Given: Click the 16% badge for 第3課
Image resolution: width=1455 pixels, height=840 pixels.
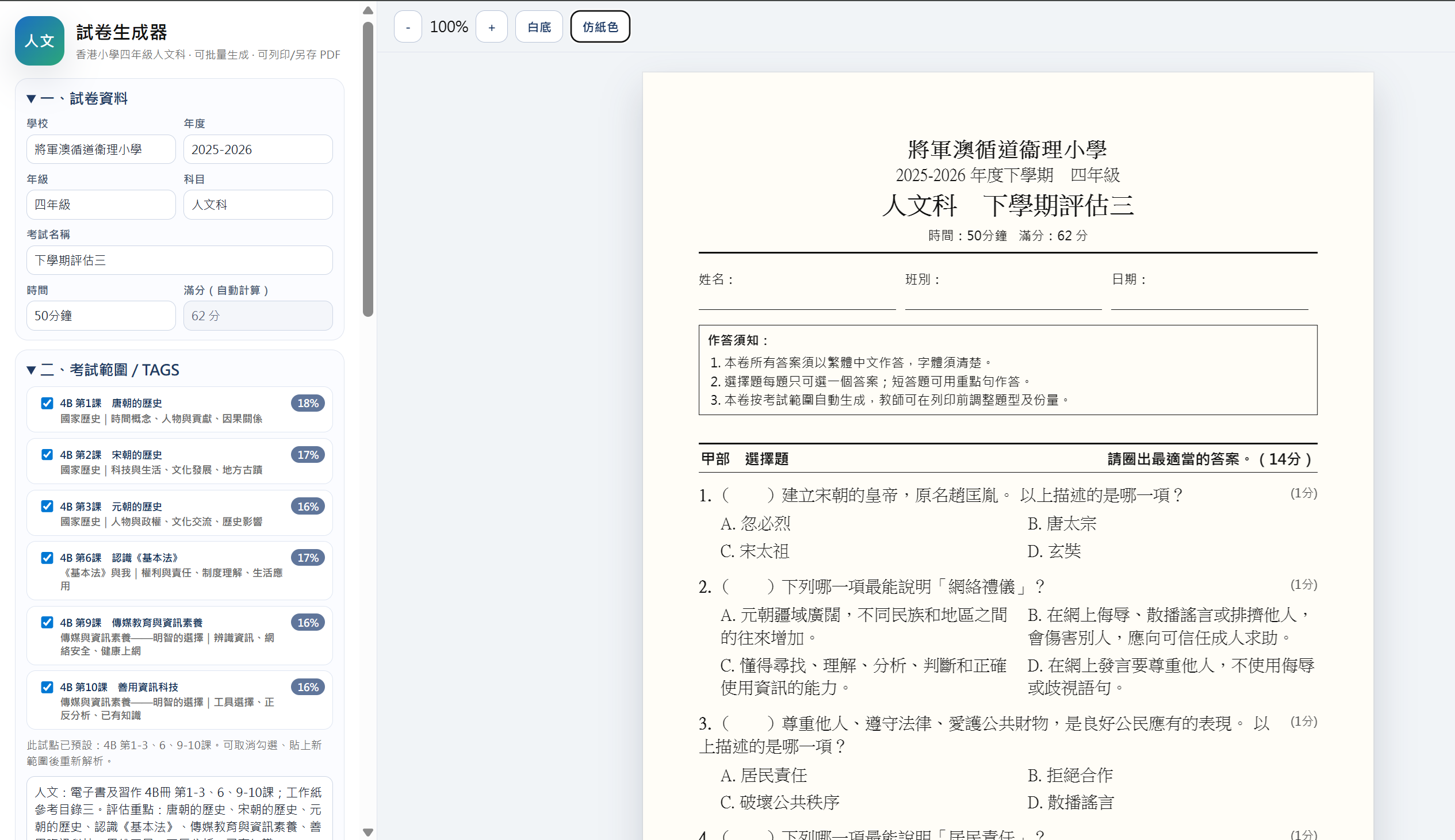Looking at the screenshot, I should 308,507.
